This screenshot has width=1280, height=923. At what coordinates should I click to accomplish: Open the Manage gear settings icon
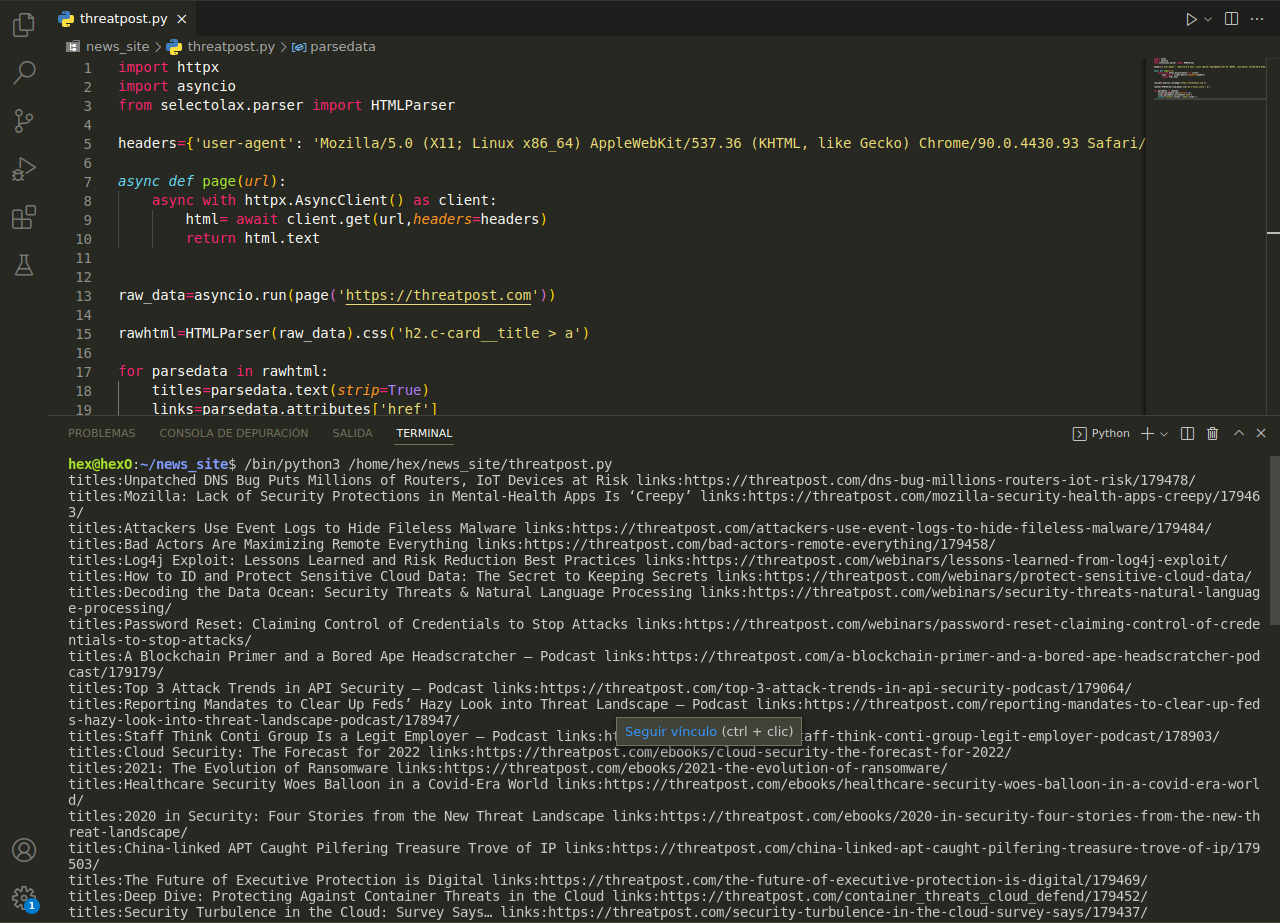coord(24,898)
